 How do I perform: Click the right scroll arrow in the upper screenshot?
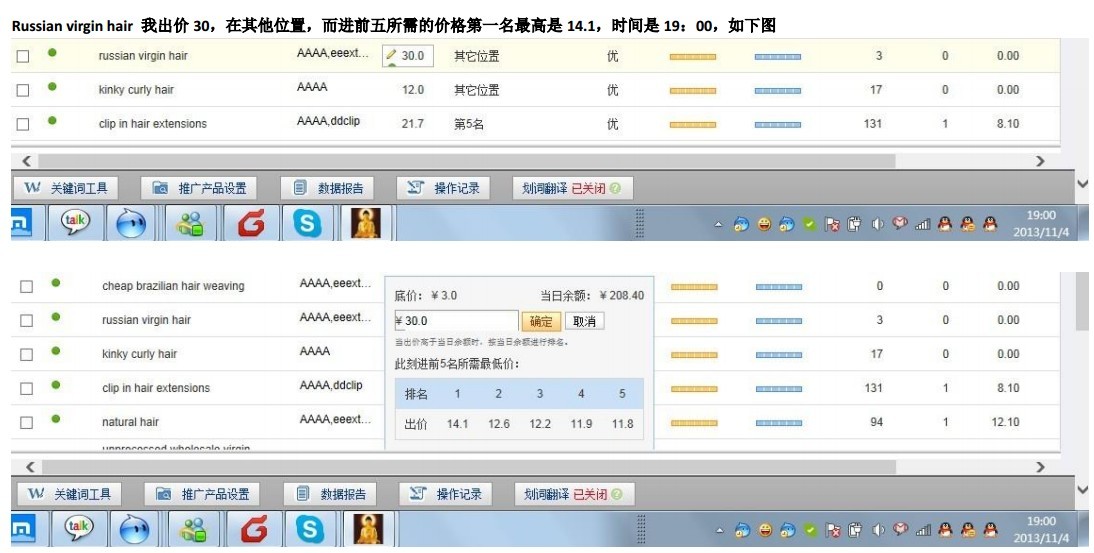coord(1040,161)
